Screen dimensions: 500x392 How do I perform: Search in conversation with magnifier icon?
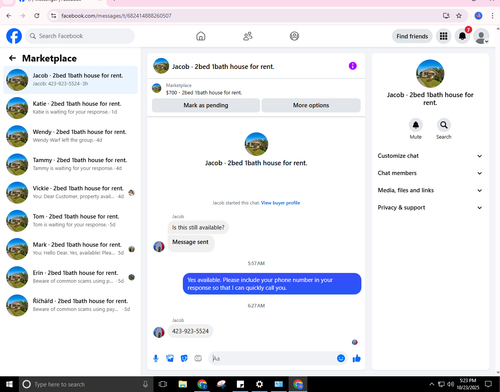[x=444, y=125]
